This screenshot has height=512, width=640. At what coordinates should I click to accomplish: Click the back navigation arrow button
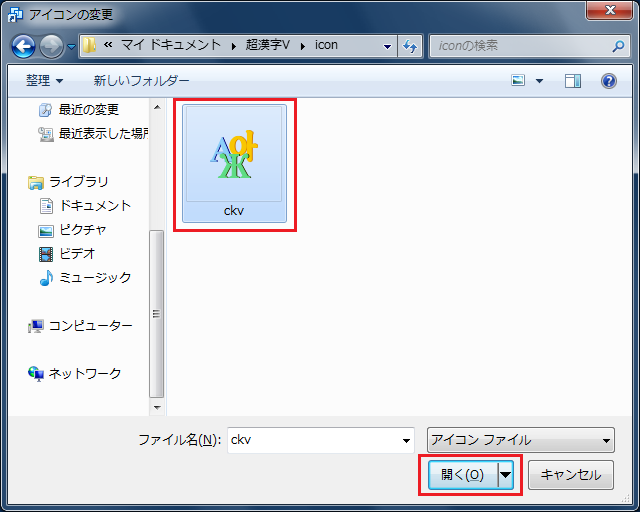[24, 46]
